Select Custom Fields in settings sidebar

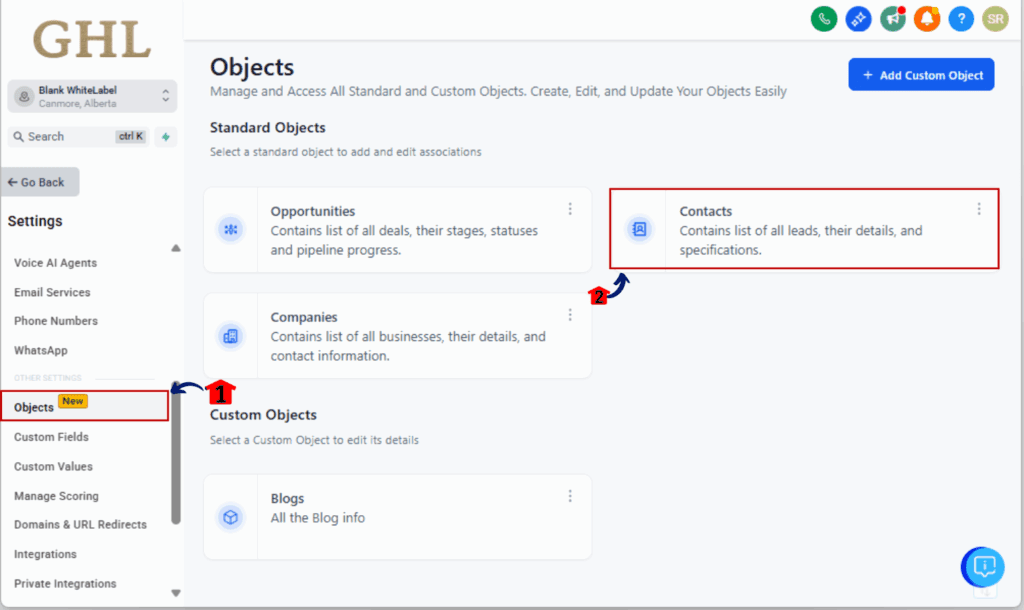tap(51, 437)
